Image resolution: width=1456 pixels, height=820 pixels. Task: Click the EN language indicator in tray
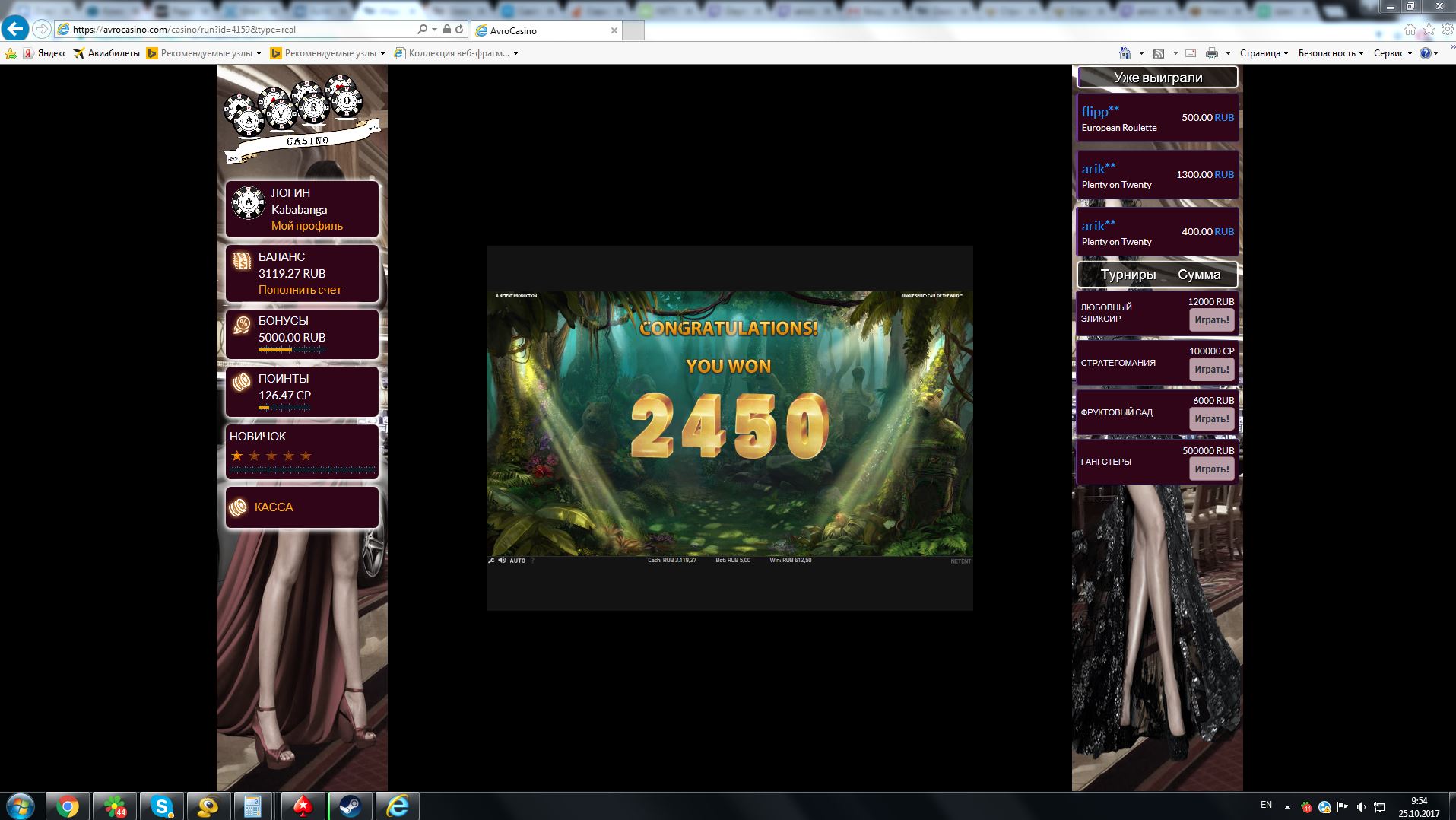(1266, 805)
